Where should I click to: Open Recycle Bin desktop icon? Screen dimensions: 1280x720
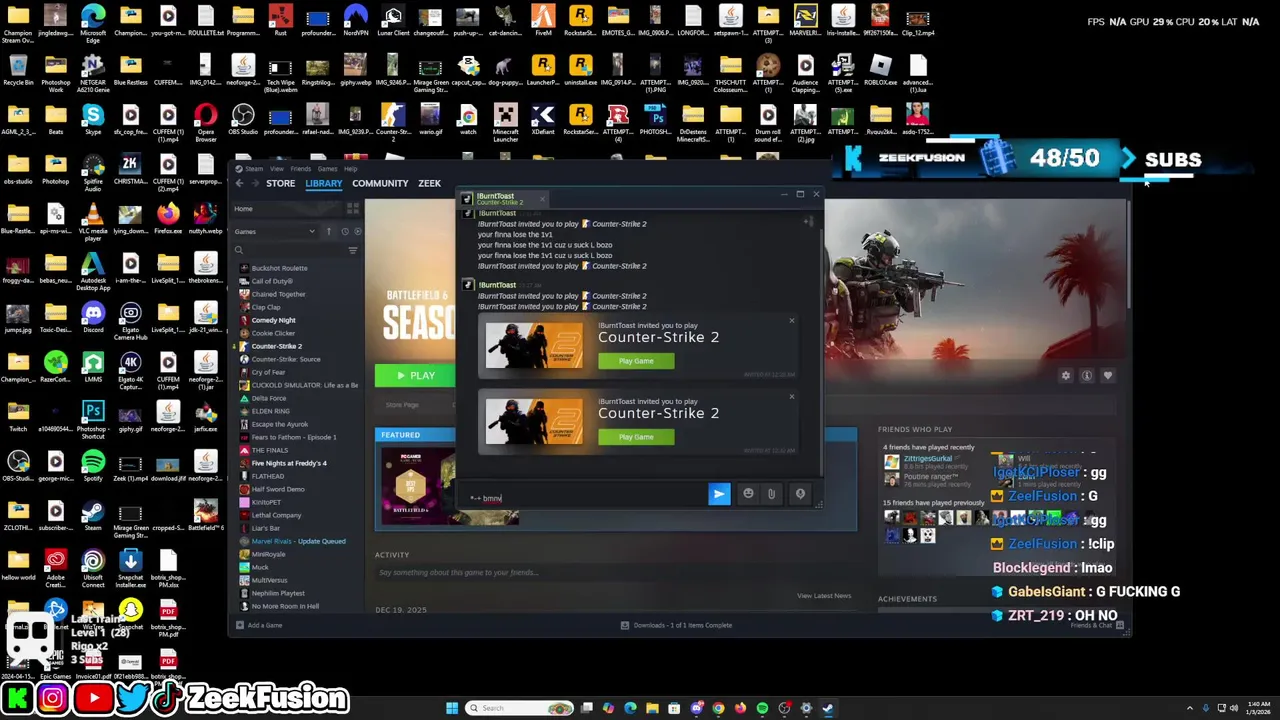coord(18,70)
